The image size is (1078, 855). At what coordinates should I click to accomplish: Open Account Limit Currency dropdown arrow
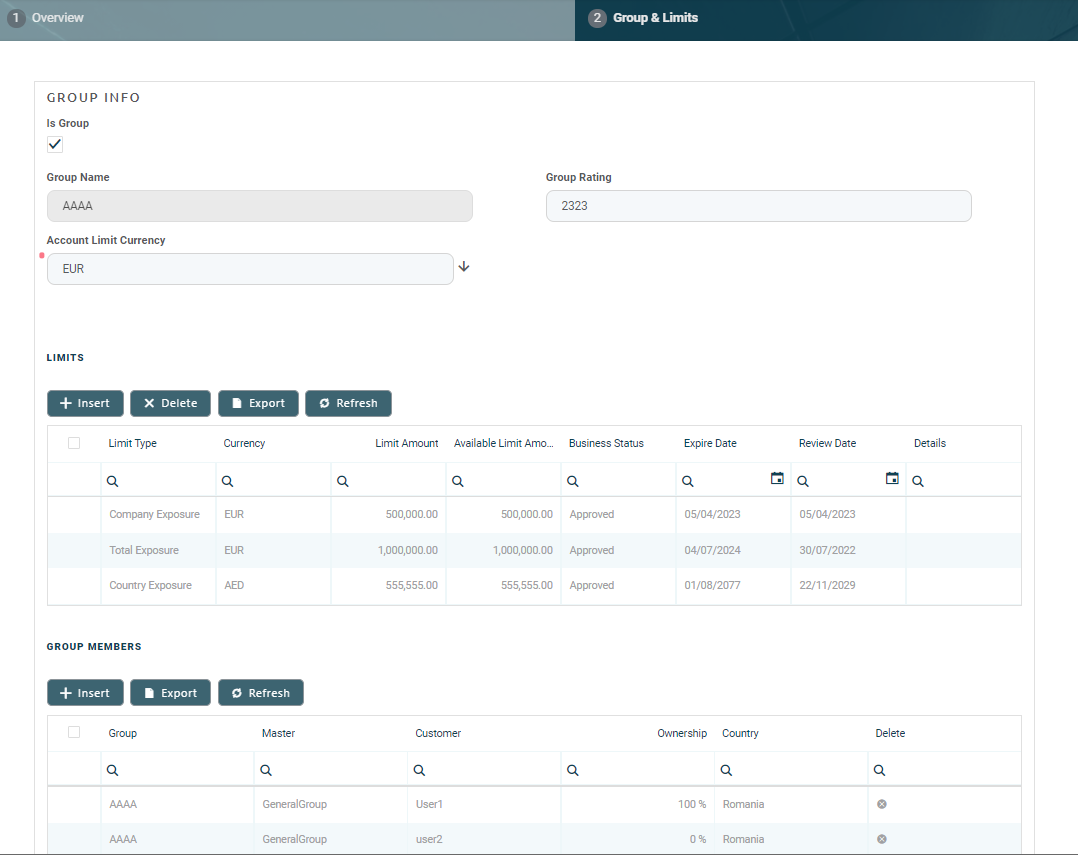pos(464,267)
